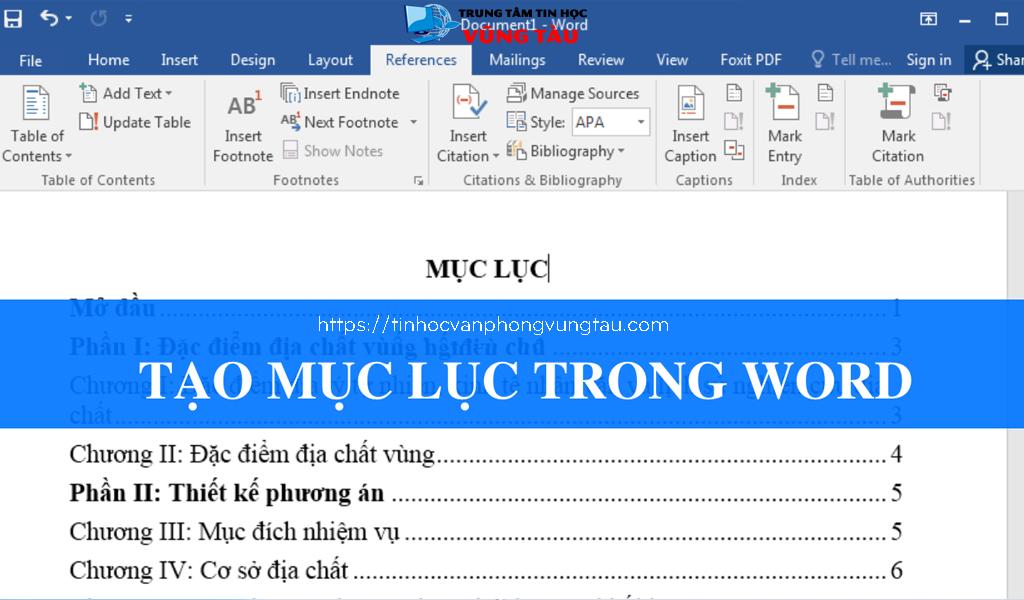Click the Update Index icon
Image resolution: width=1024 pixels, height=600 pixels.
(x=825, y=121)
